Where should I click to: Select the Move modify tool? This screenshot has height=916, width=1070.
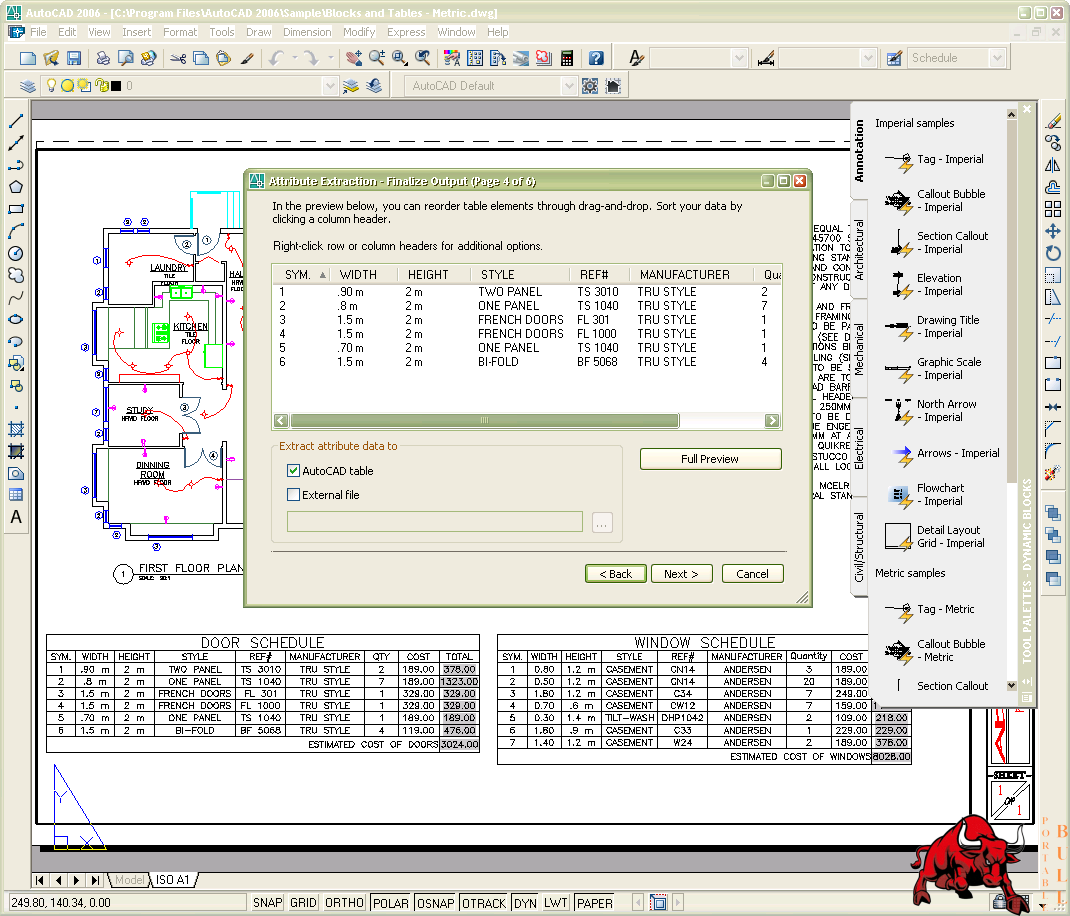(1053, 231)
